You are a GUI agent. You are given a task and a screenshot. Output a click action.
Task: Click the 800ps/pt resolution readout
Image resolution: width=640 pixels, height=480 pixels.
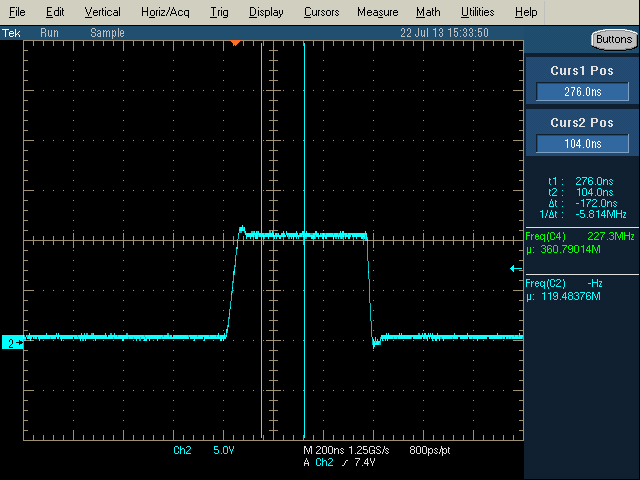[x=429, y=450]
